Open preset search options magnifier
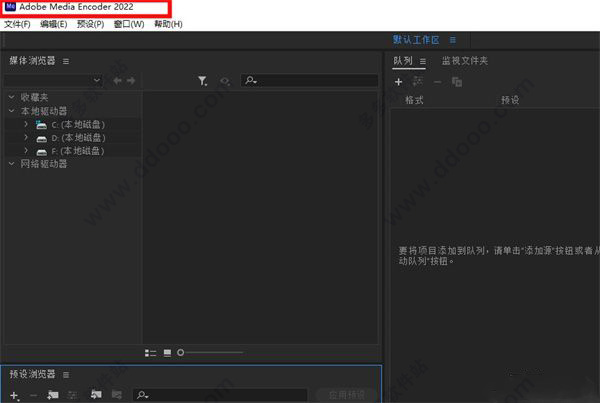 [x=143, y=395]
